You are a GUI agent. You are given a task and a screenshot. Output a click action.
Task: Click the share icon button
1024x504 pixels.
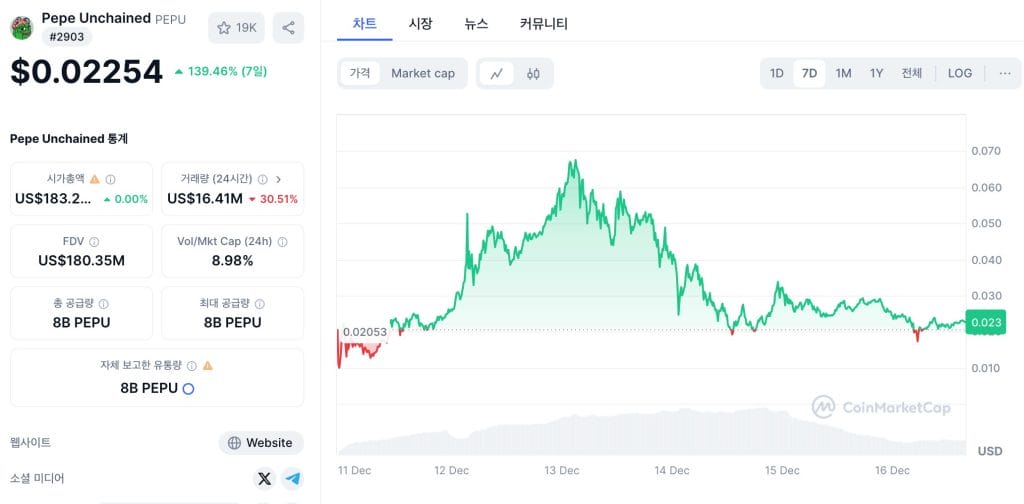[x=288, y=28]
